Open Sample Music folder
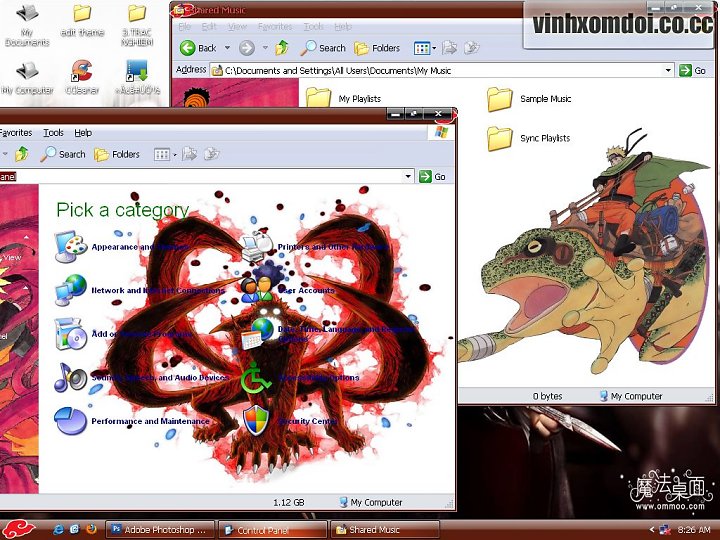The height and width of the screenshot is (540, 720). [x=529, y=99]
